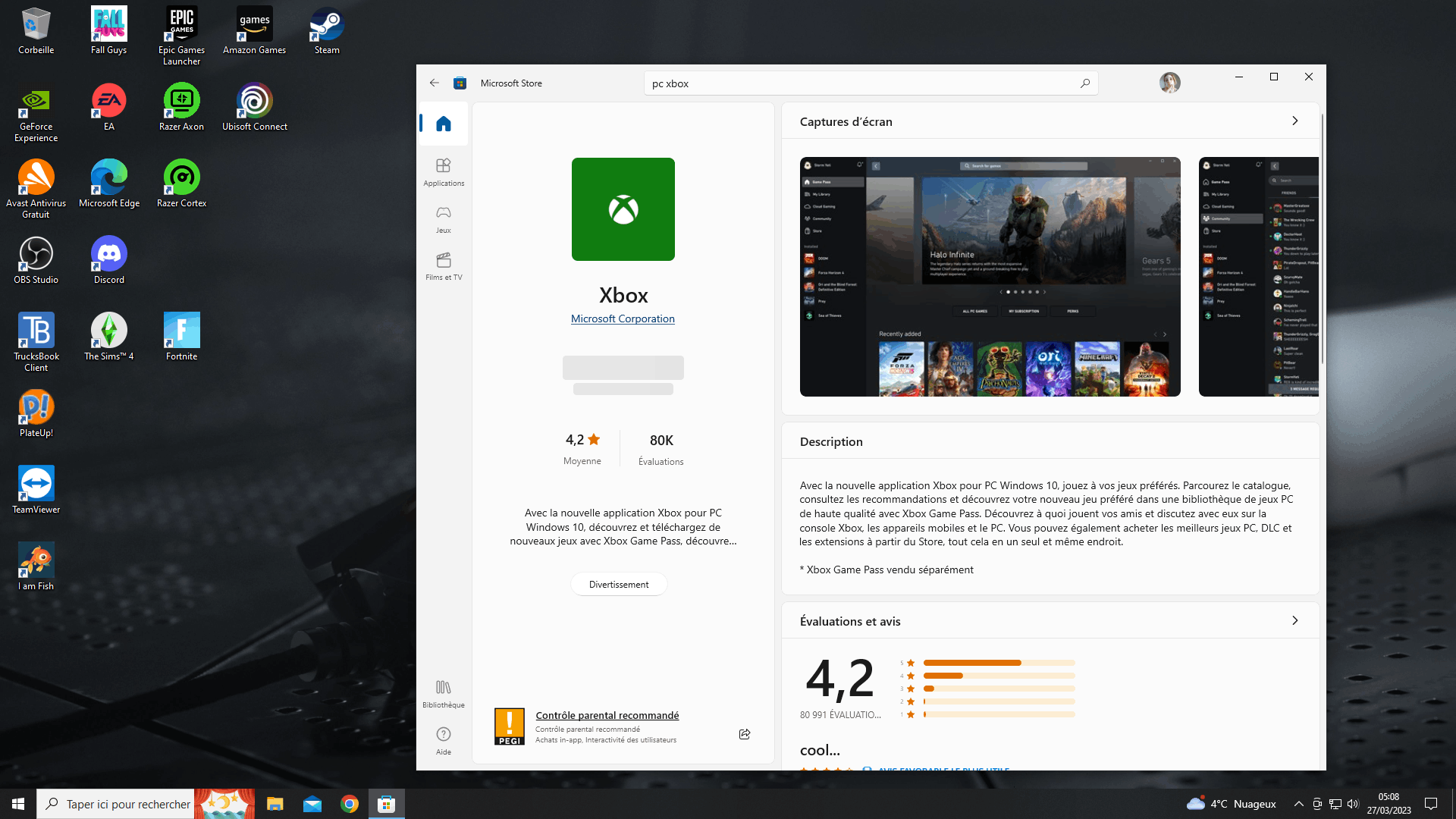
Task: Select the Divertissement category tag
Action: pyautogui.click(x=618, y=584)
